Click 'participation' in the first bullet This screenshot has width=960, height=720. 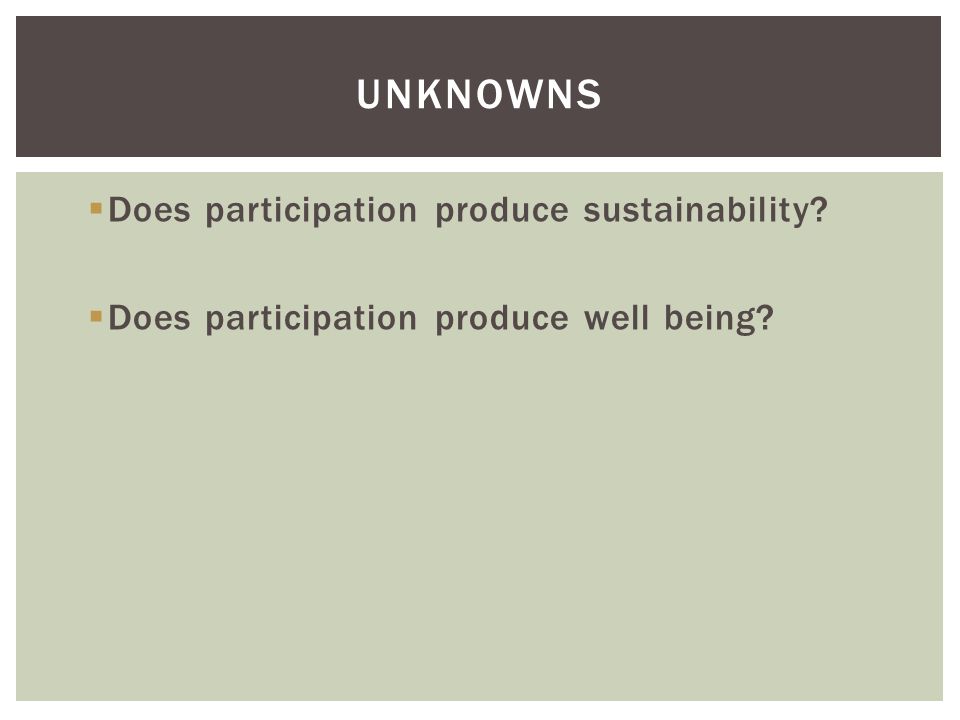point(311,211)
